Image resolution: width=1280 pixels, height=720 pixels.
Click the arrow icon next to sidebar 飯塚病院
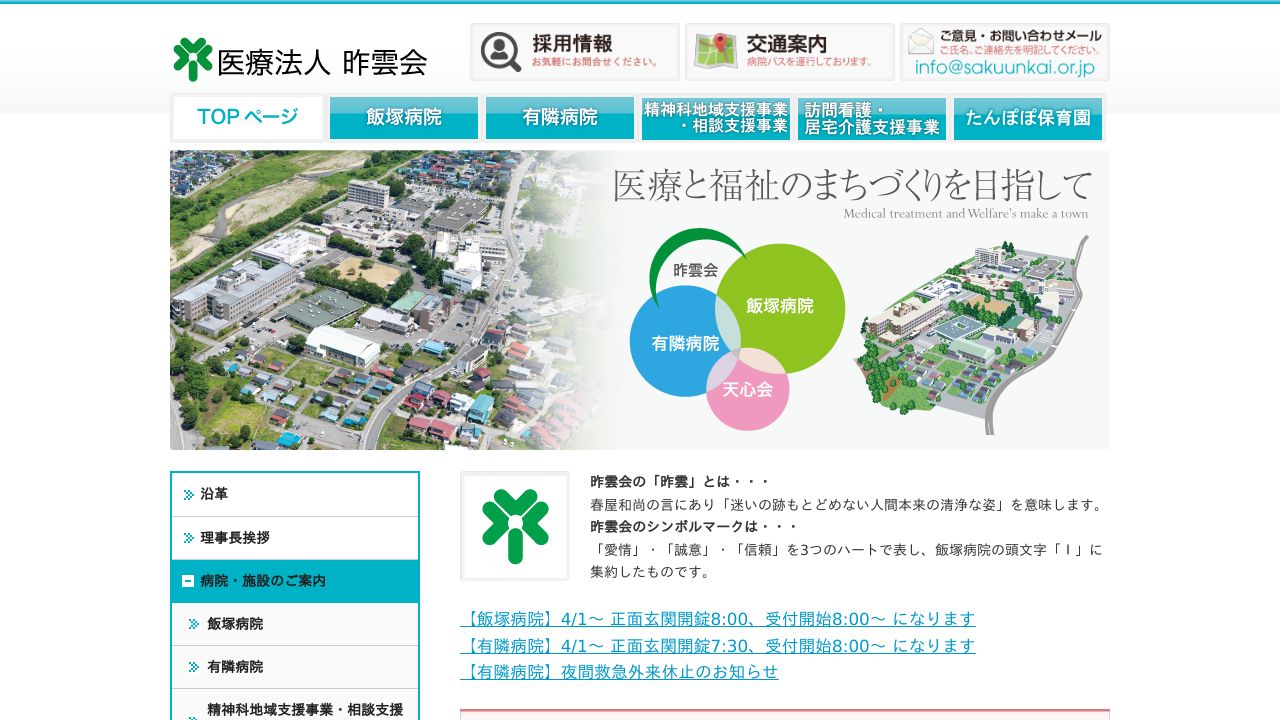194,624
